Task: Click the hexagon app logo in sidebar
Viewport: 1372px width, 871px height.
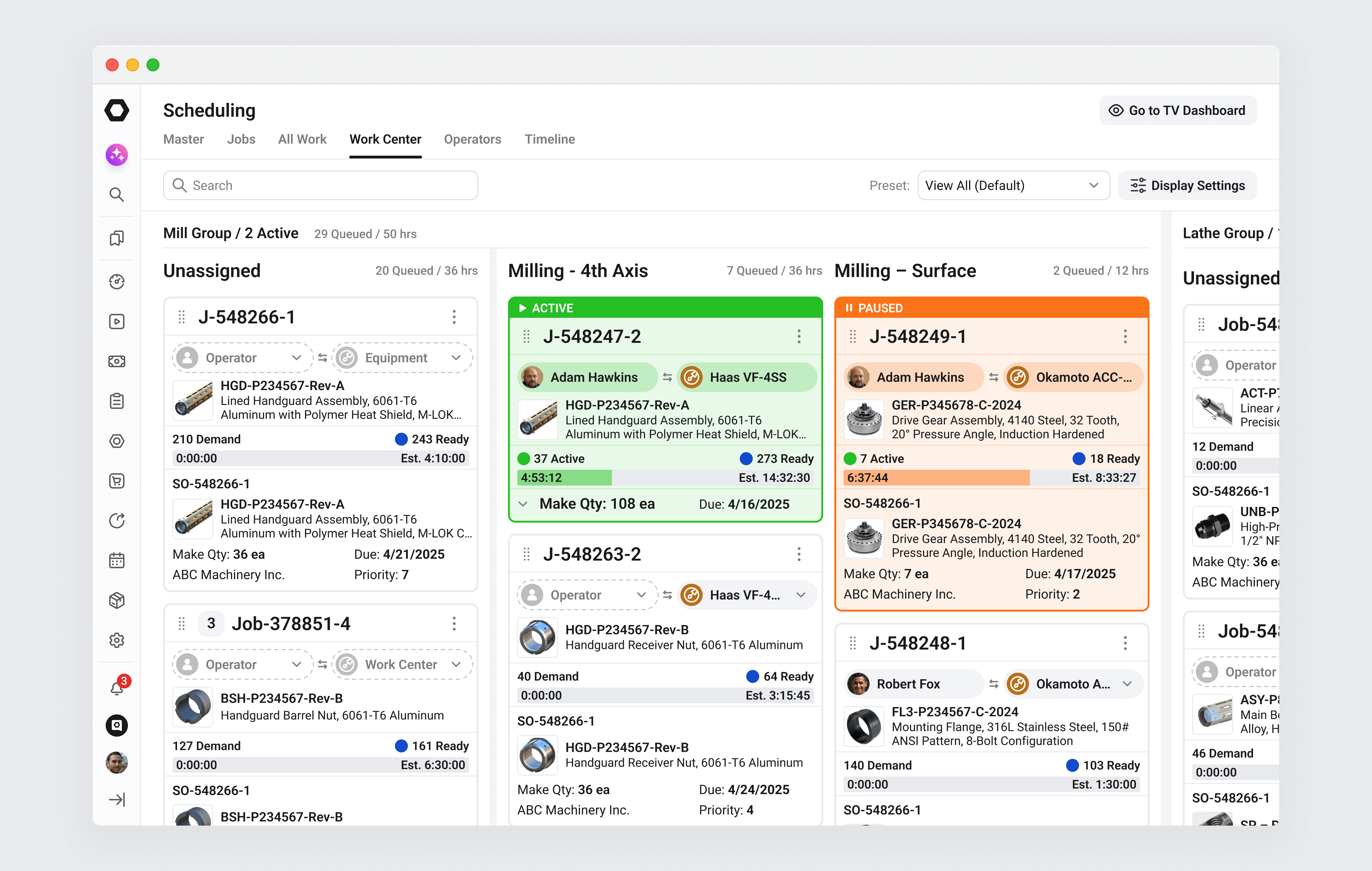Action: point(117,110)
